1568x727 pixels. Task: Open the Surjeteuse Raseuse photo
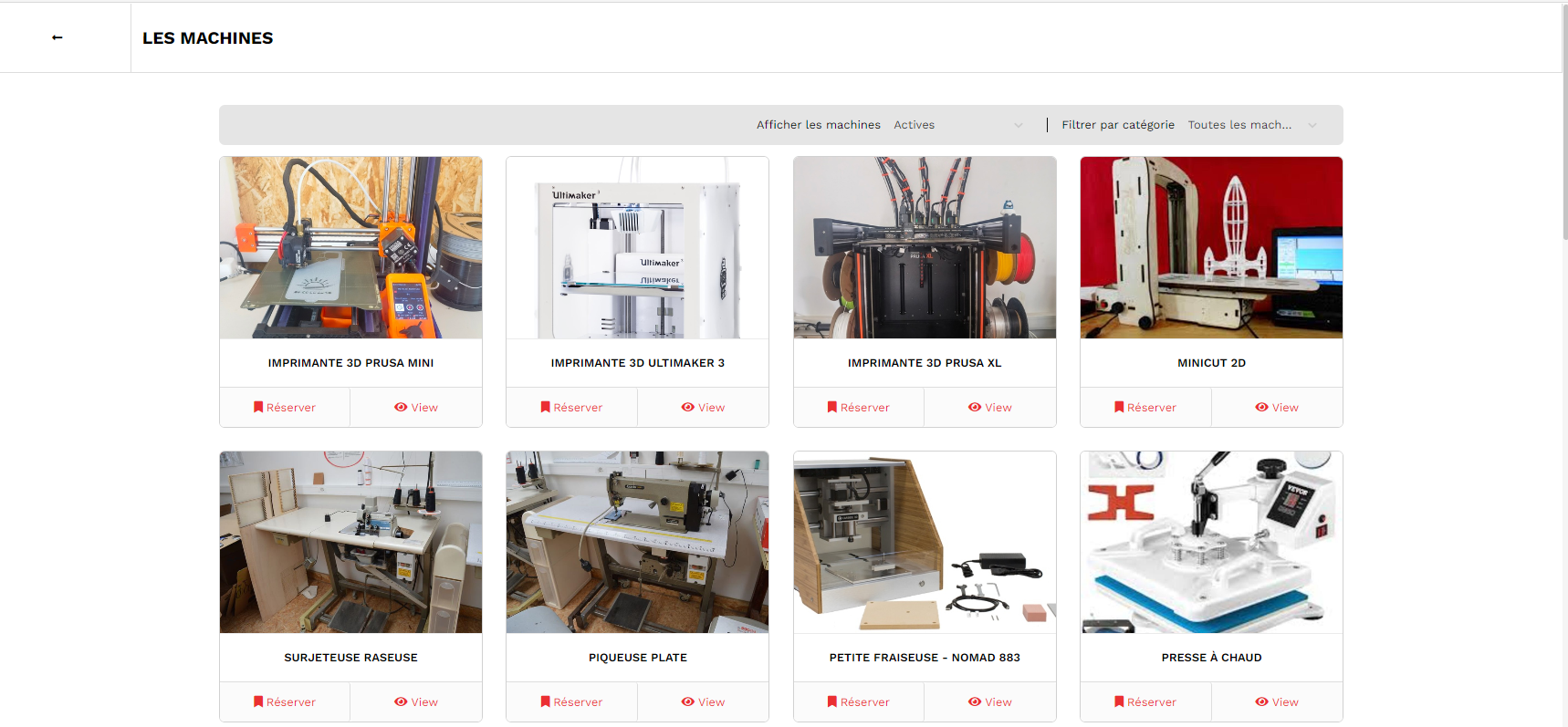[350, 542]
